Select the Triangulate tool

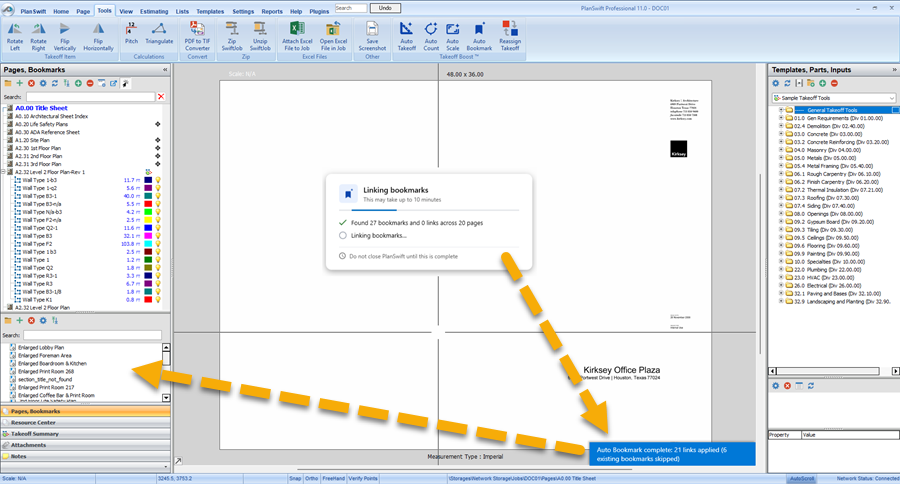click(159, 34)
